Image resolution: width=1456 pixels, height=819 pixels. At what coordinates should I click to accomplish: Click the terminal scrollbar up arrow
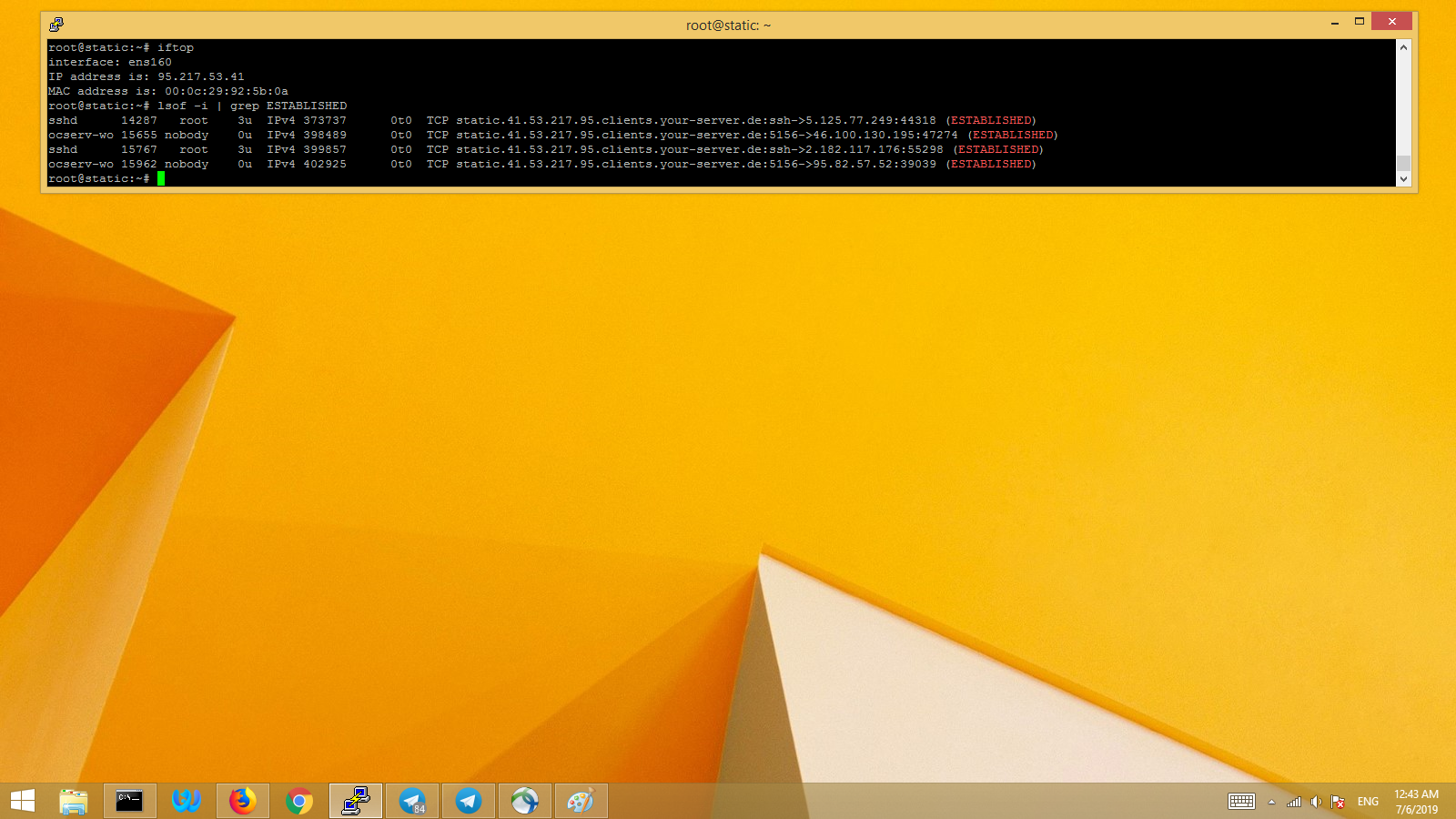click(x=1403, y=47)
